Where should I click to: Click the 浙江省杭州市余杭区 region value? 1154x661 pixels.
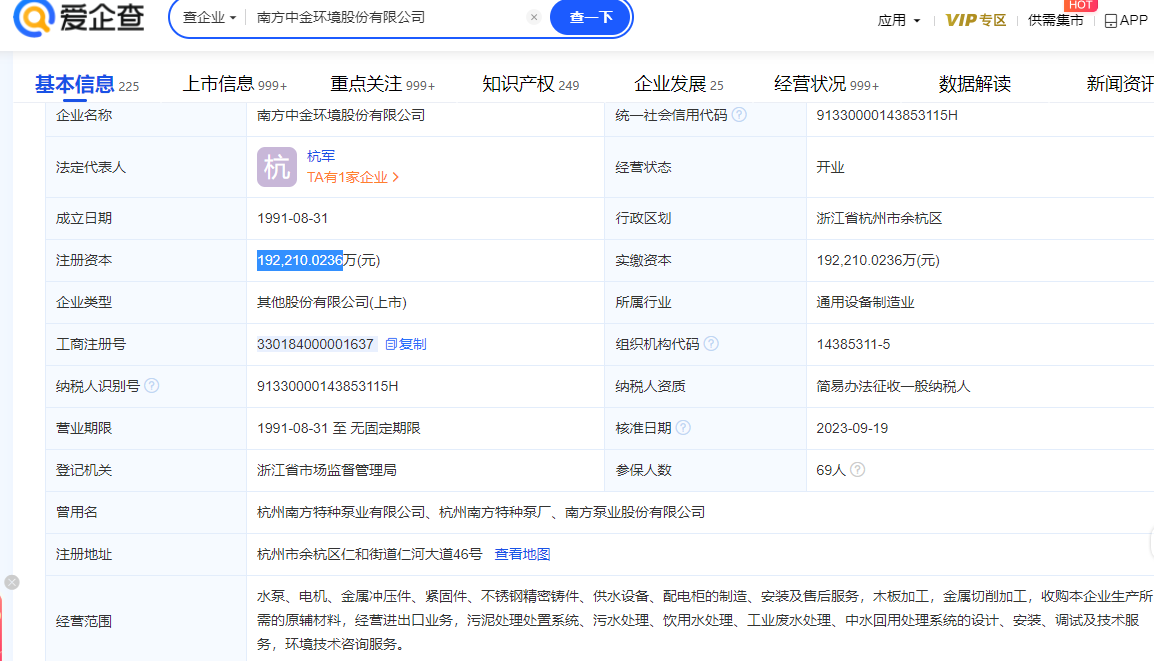point(879,218)
